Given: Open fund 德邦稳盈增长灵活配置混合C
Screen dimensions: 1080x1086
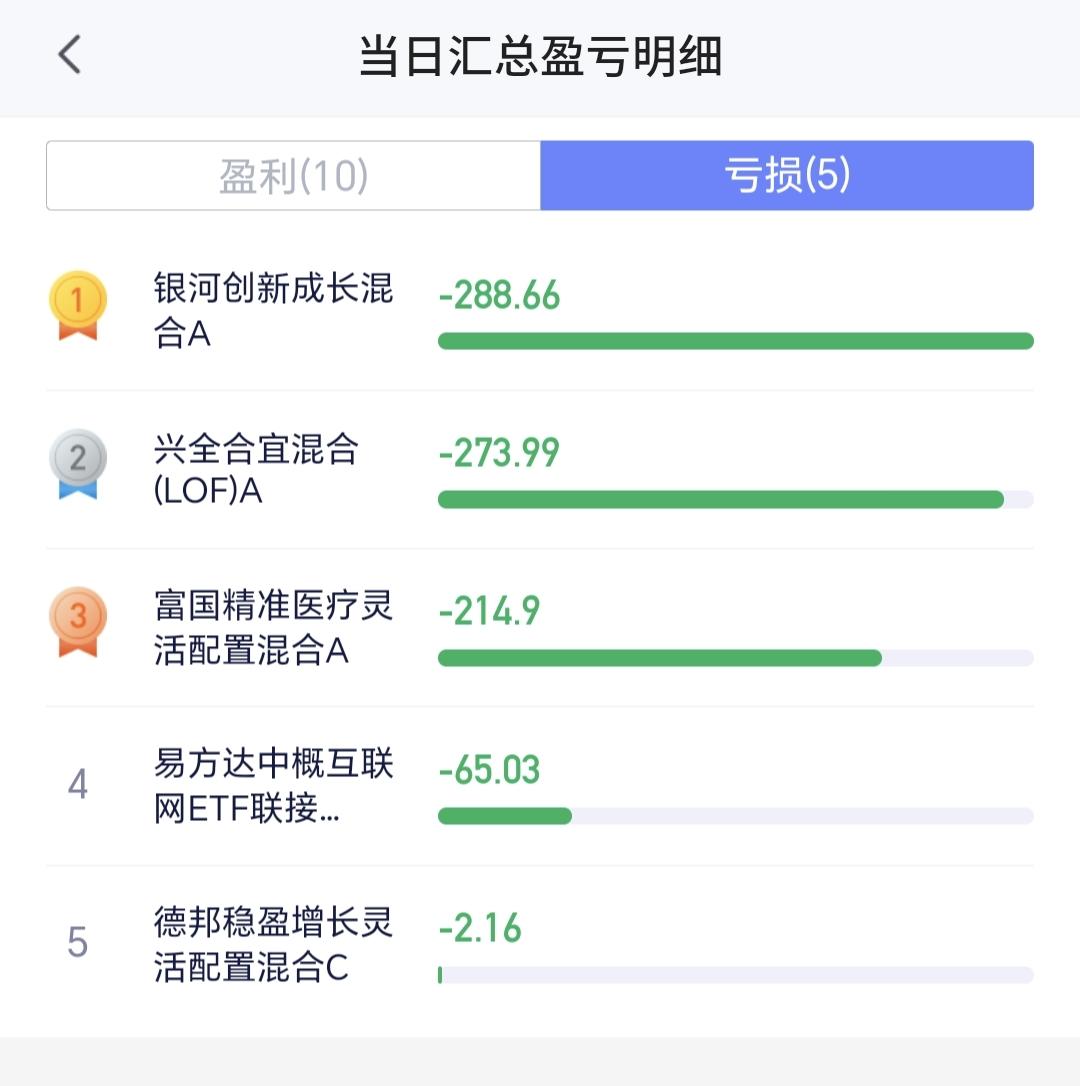Looking at the screenshot, I should [x=273, y=944].
